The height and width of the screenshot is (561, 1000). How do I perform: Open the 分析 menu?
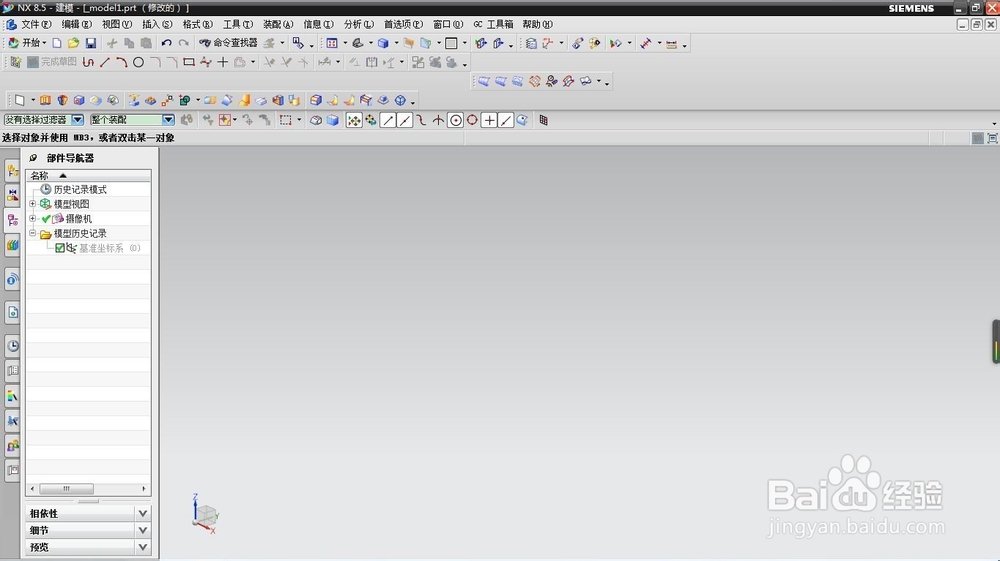(358, 24)
